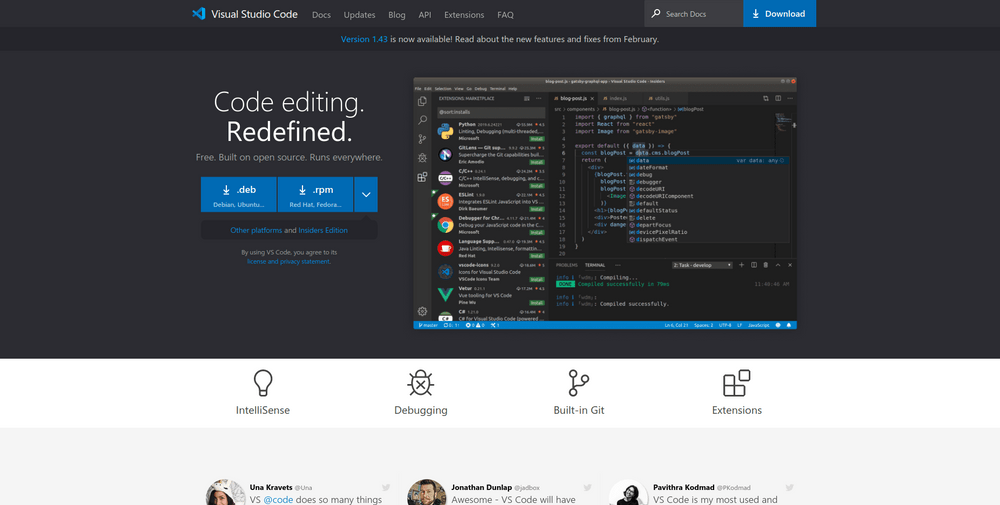Open the license and privacy statement link
The image size is (1000, 505).
288,261
